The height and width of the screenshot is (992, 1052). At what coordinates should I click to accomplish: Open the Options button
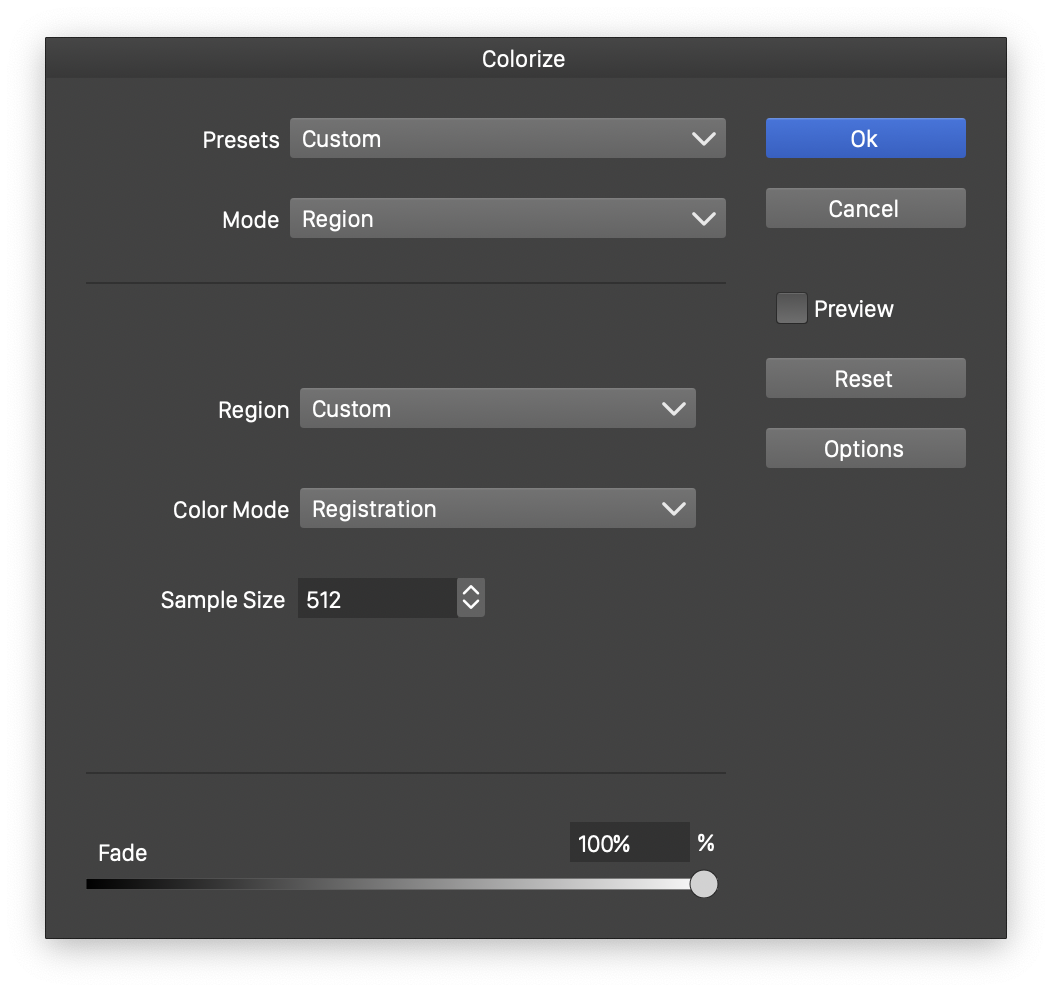click(865, 449)
